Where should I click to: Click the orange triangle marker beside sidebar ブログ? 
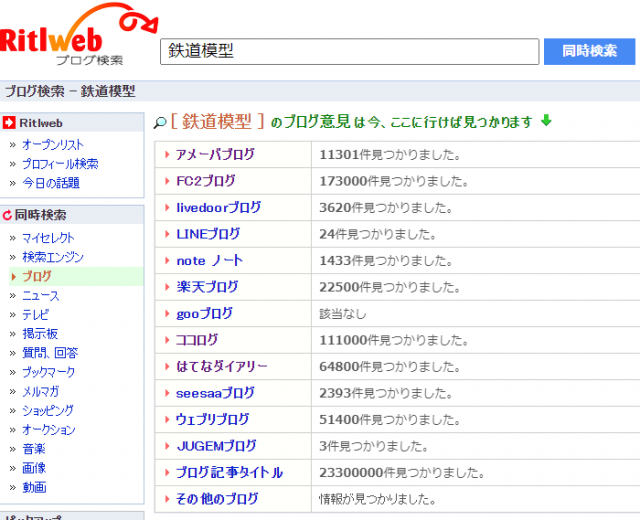pos(14,277)
